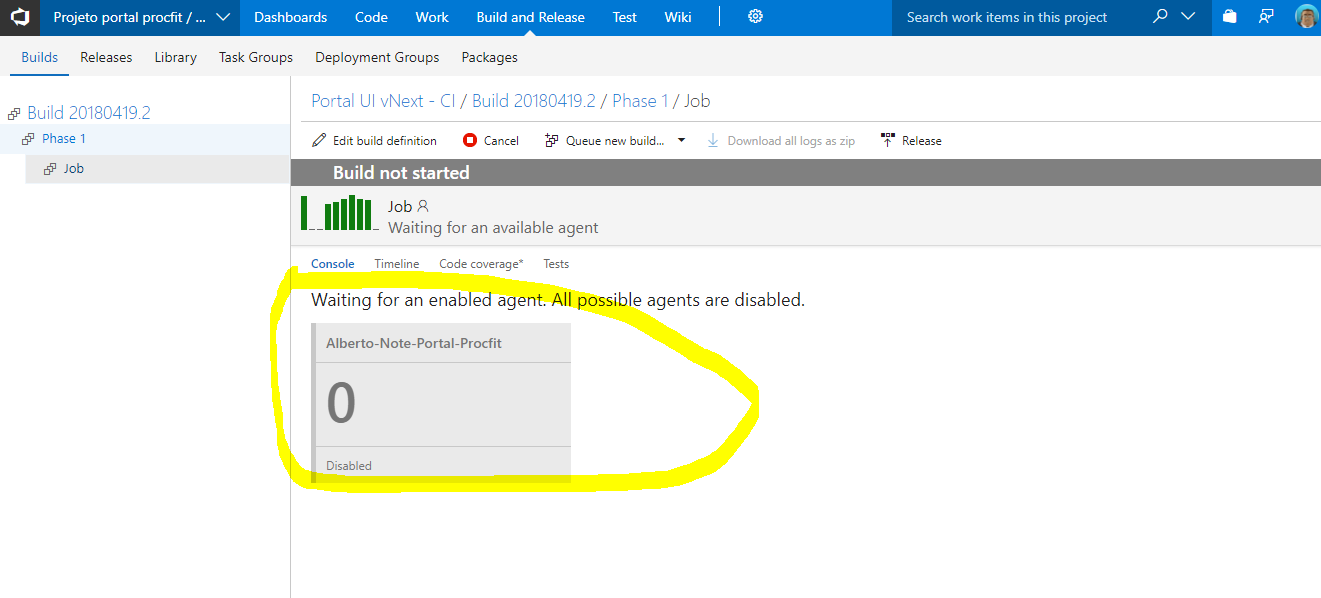1321x598 pixels.
Task: Expand the search options chevron
Action: pos(1186,17)
